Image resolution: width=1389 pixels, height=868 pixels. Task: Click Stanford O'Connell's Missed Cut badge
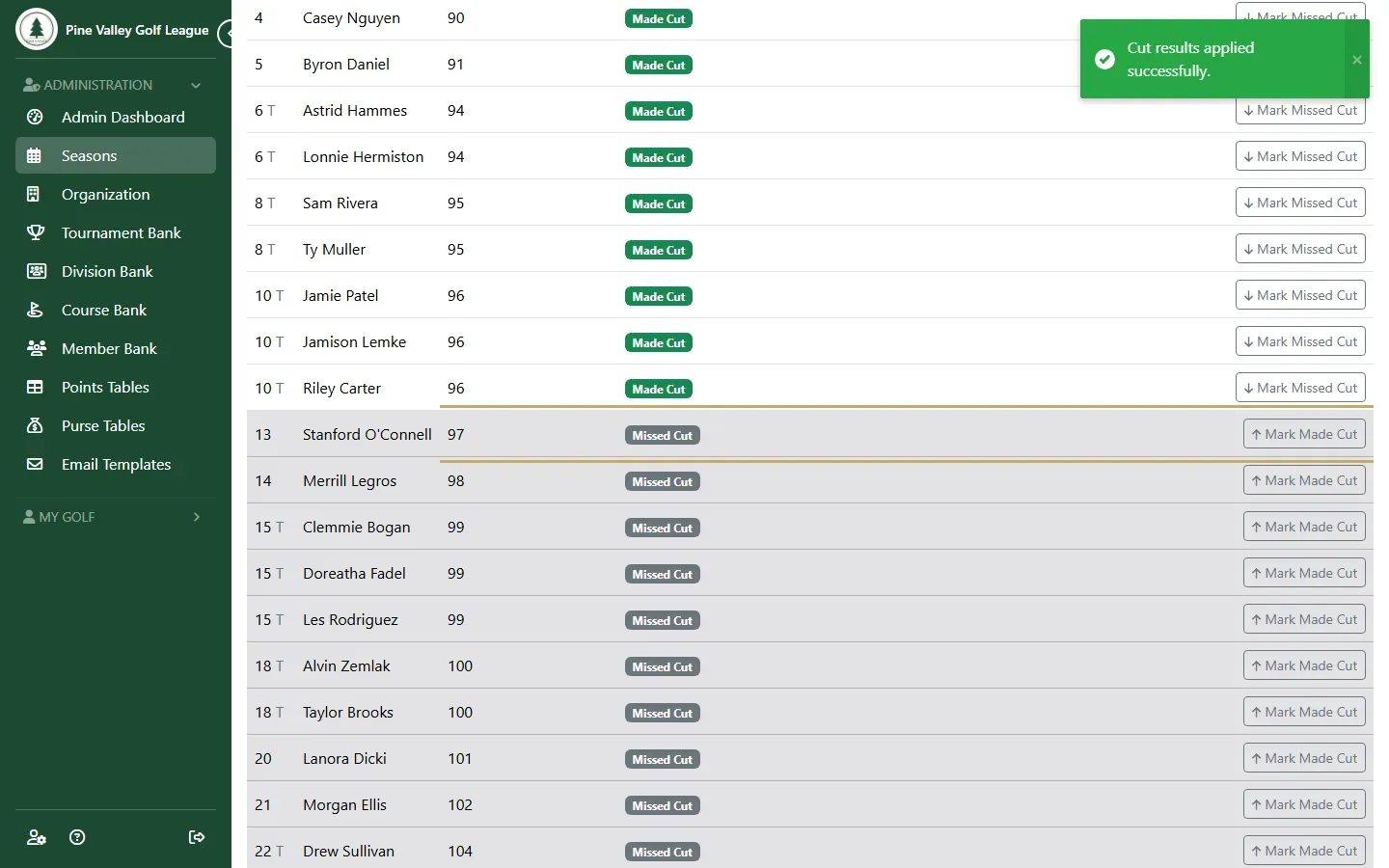[663, 435]
